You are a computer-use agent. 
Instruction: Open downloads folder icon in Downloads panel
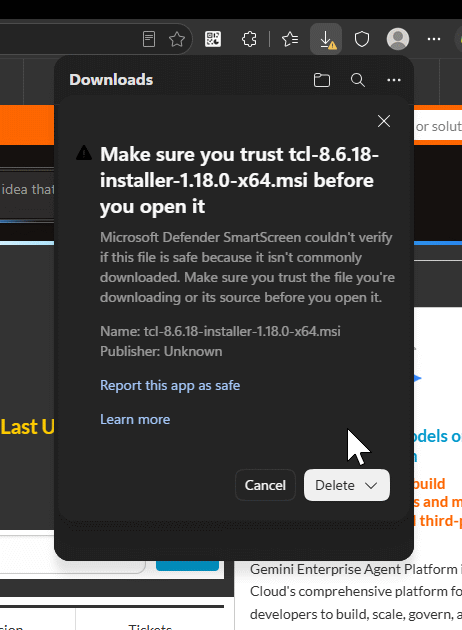click(322, 80)
